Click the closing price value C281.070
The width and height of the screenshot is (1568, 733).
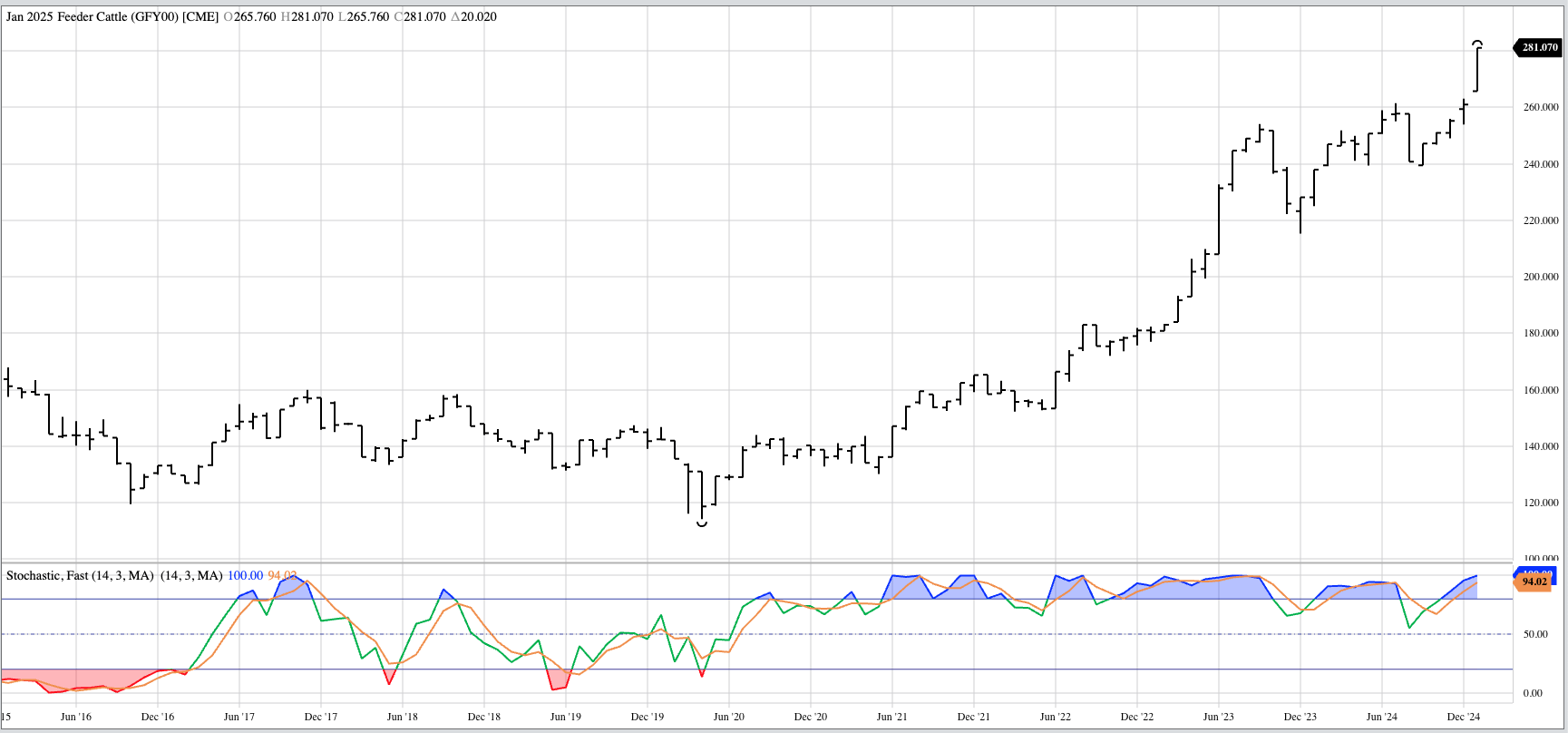pyautogui.click(x=420, y=16)
